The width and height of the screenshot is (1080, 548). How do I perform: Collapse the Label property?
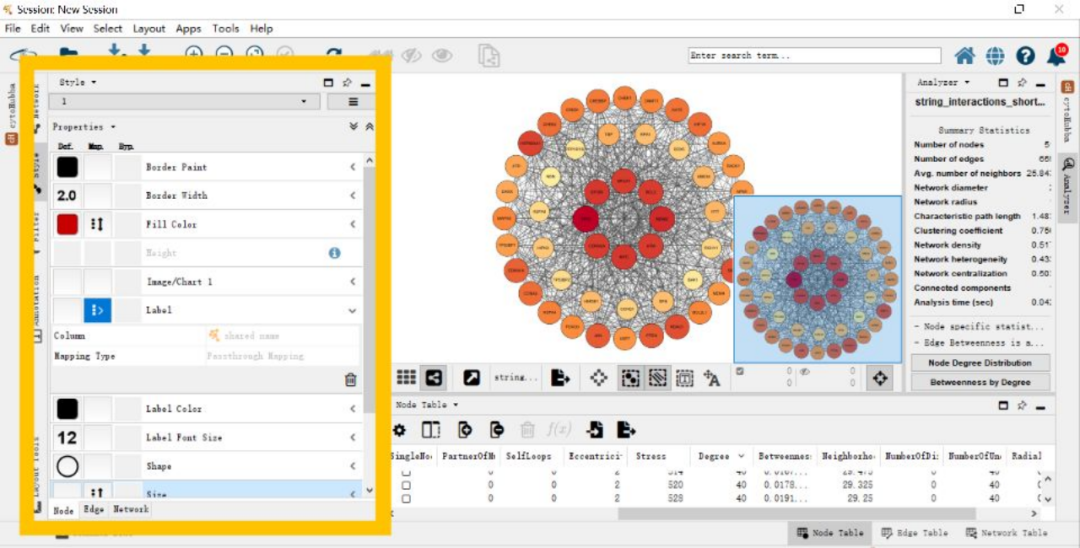point(353,311)
